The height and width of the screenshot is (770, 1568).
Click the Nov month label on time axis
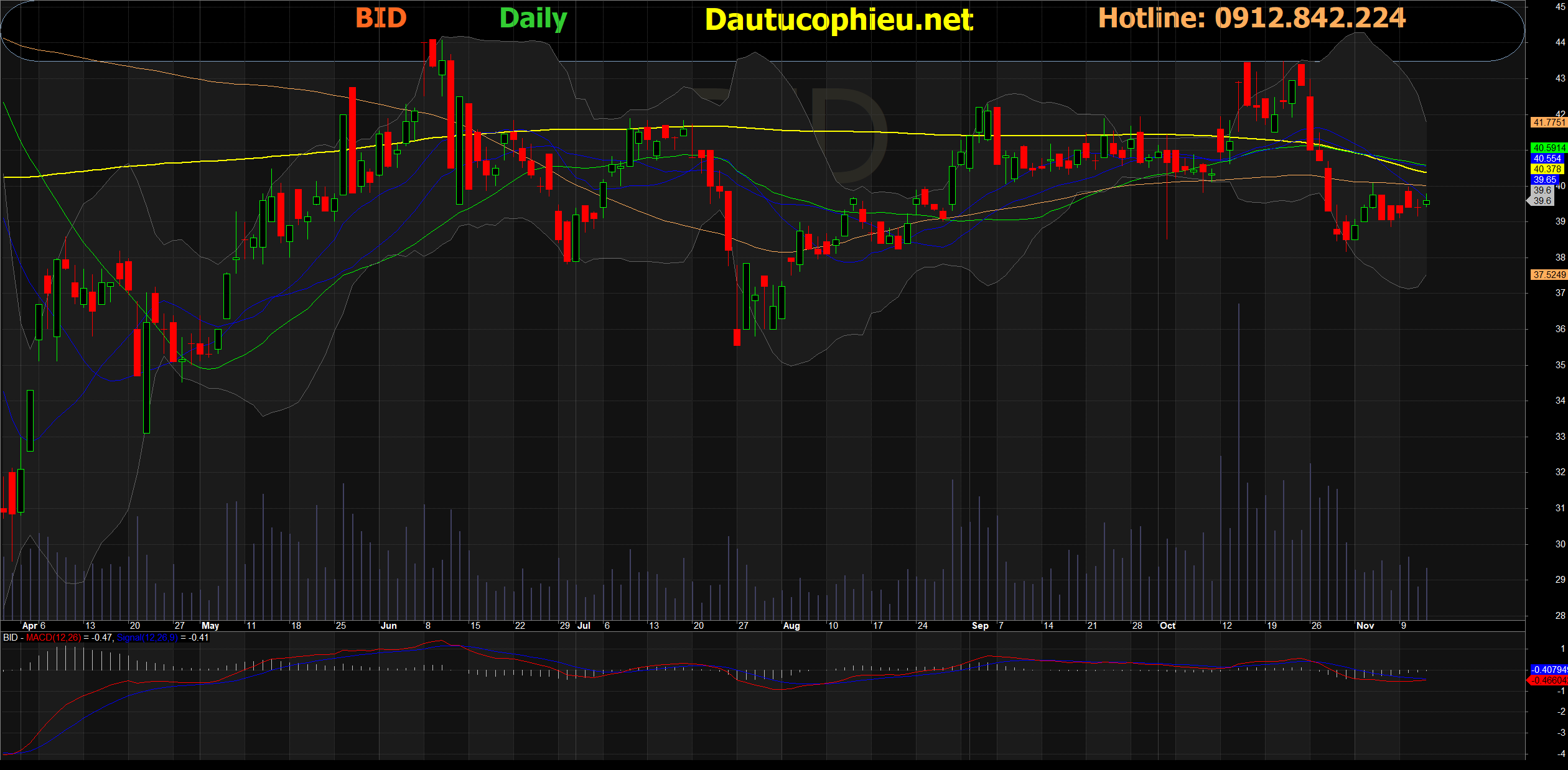(x=1365, y=626)
